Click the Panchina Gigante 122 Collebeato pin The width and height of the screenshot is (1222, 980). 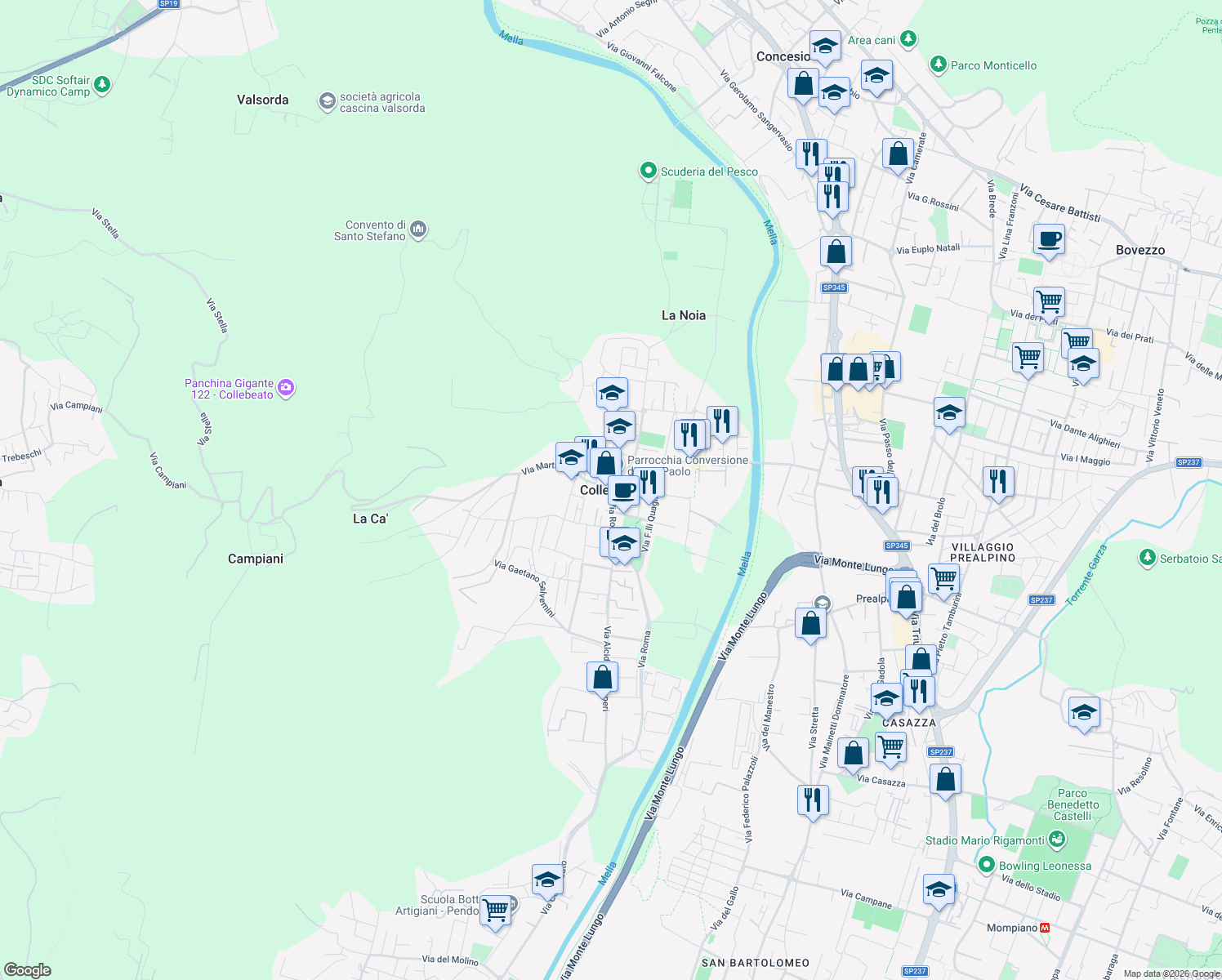pos(285,388)
